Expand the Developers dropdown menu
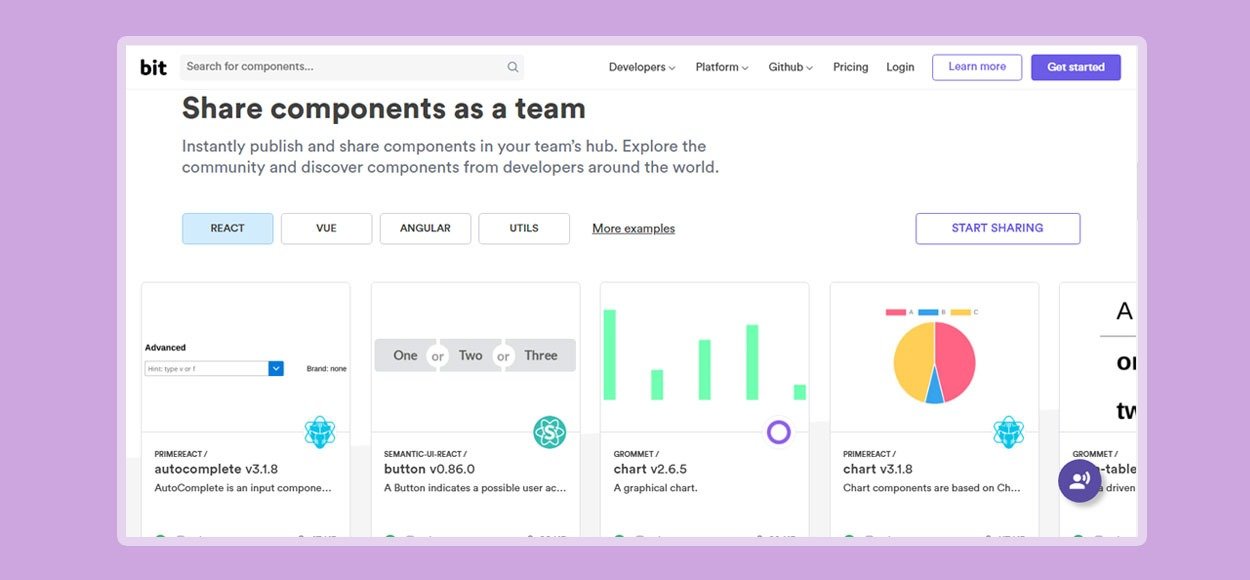Screen dimensions: 1250x580 [x=642, y=67]
